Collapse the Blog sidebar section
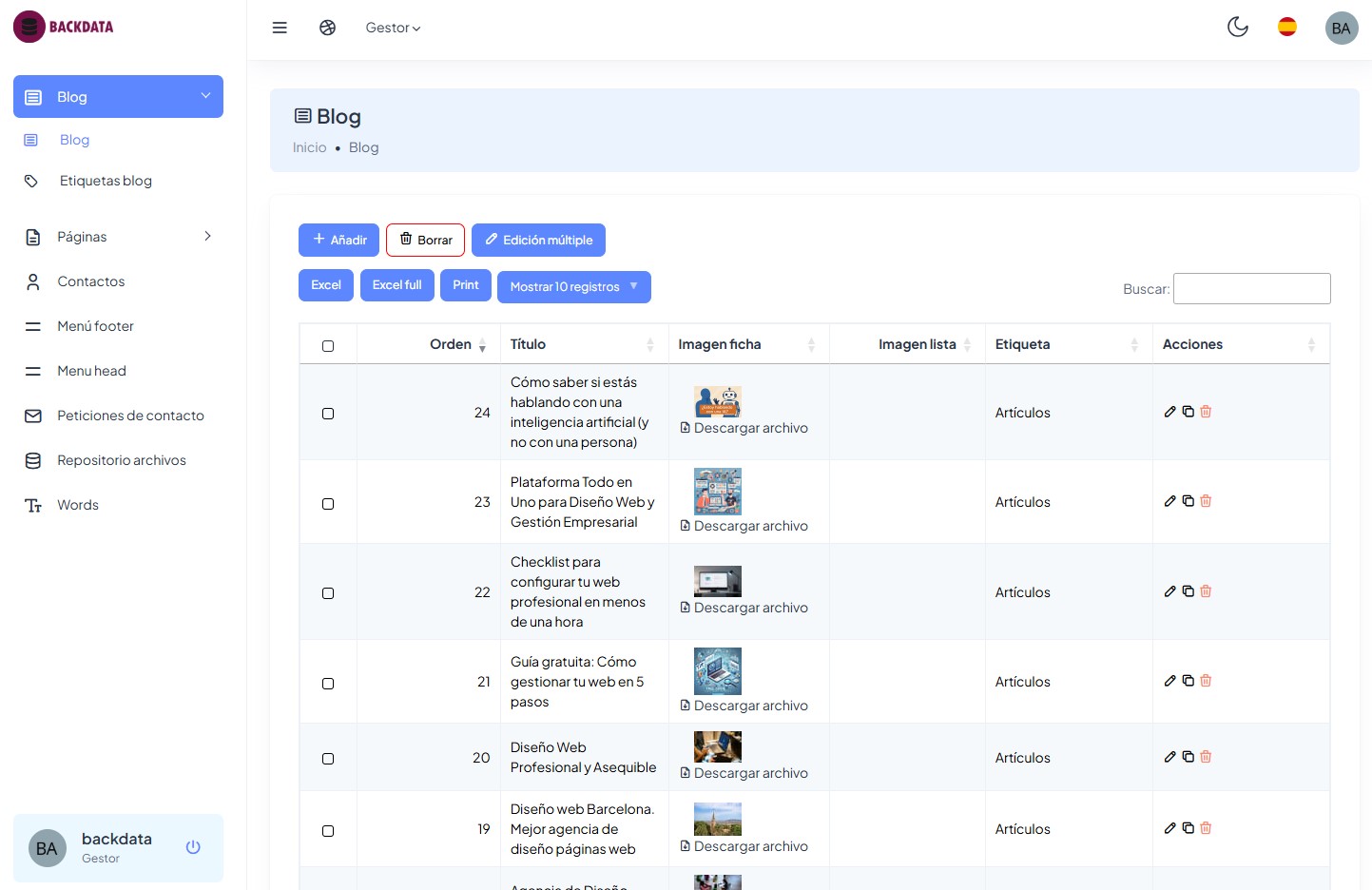 point(118,97)
